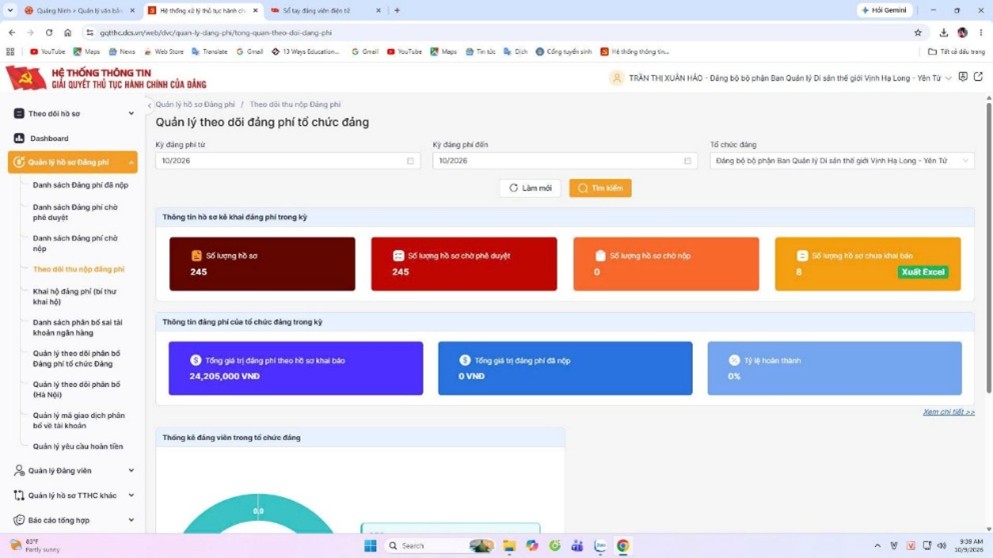
Task: Open the browser home page icon
Action: (x=68, y=32)
